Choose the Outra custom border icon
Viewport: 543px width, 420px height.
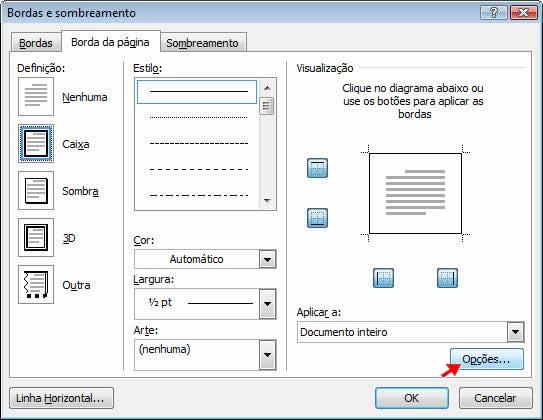(36, 285)
